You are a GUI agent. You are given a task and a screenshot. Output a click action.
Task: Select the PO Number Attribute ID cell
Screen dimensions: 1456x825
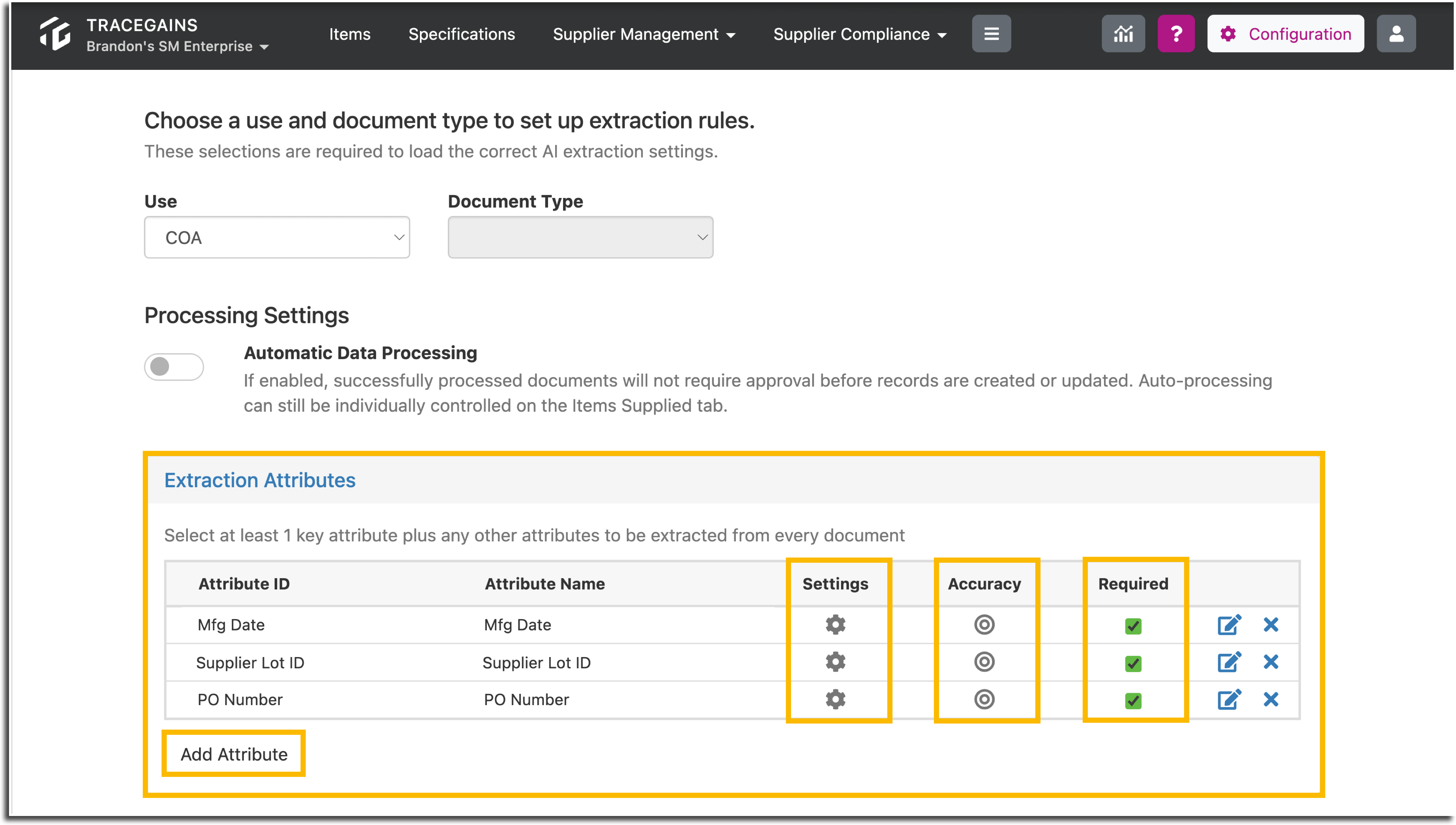[240, 700]
